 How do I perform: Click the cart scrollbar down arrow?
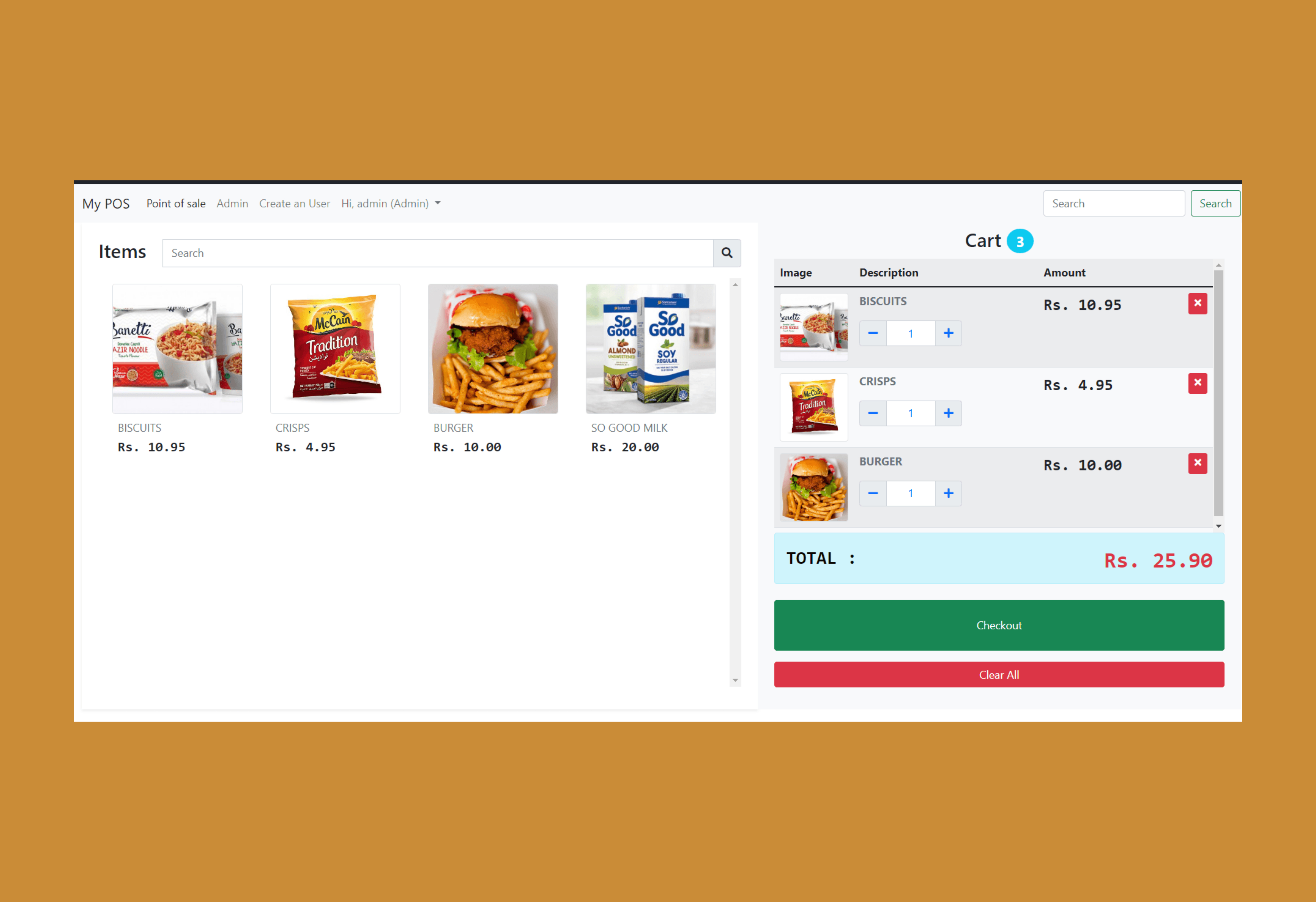pyautogui.click(x=1218, y=526)
